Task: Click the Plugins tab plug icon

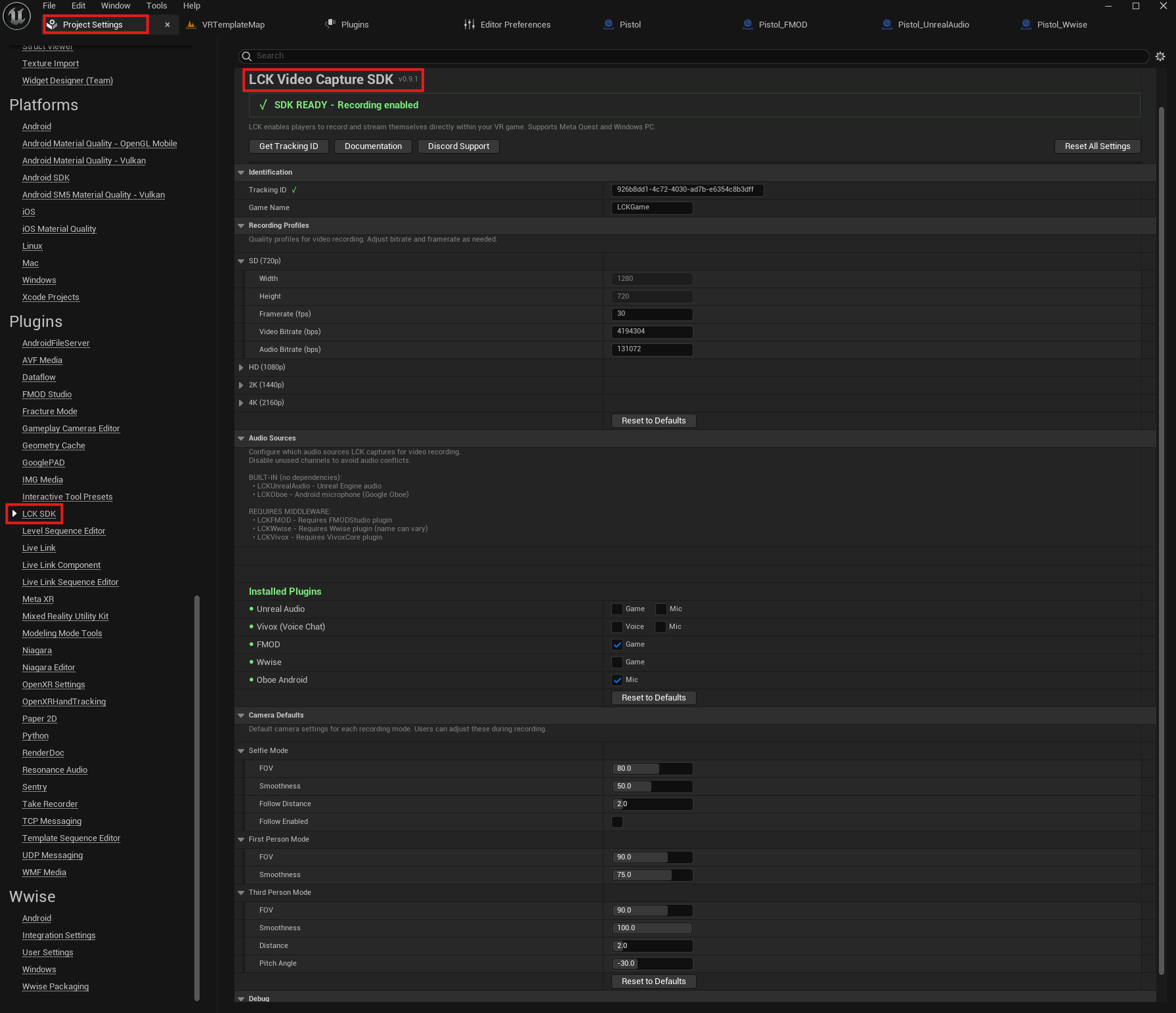Action: coord(331,24)
